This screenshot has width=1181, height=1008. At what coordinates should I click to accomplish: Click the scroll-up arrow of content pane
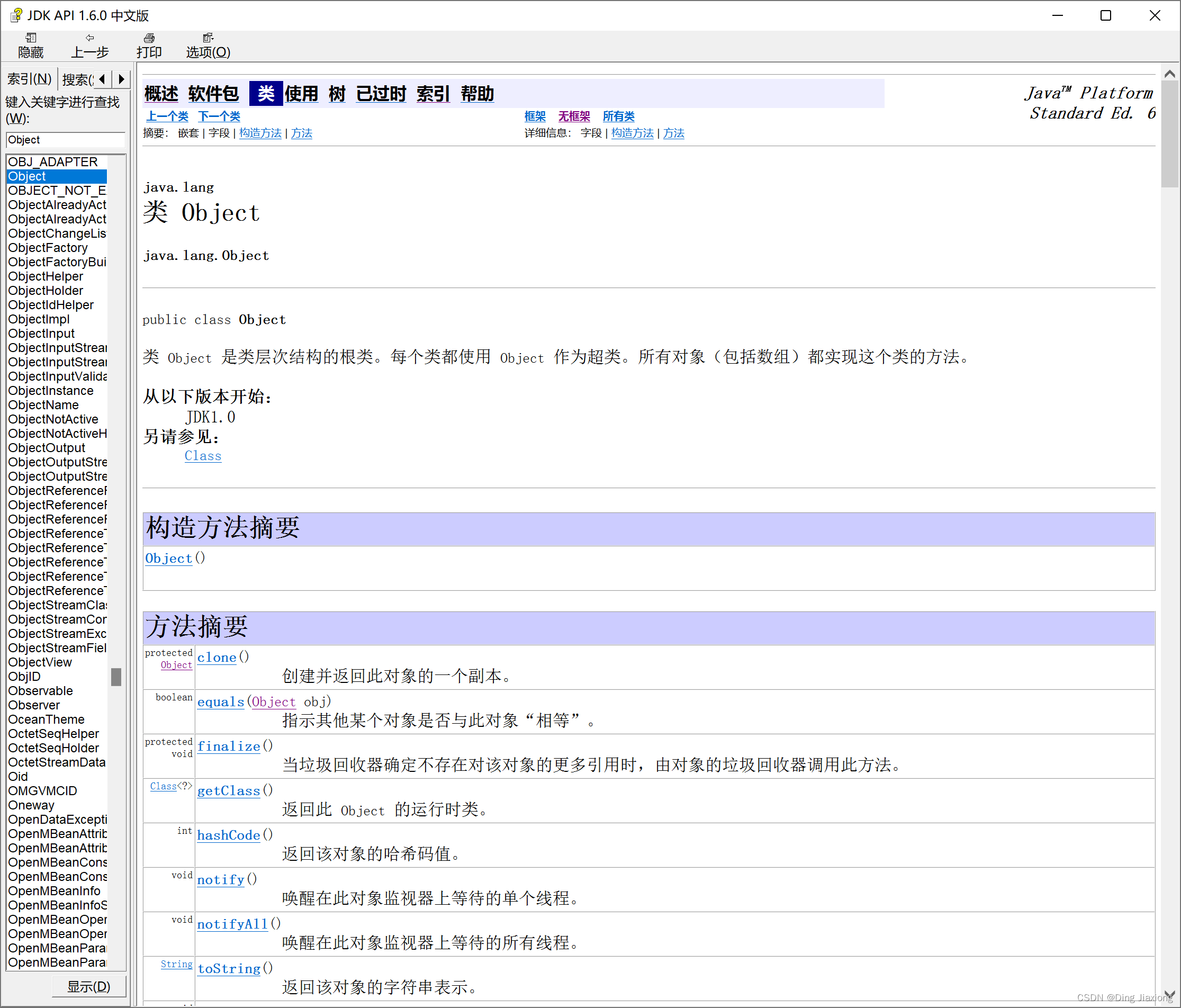click(1169, 74)
